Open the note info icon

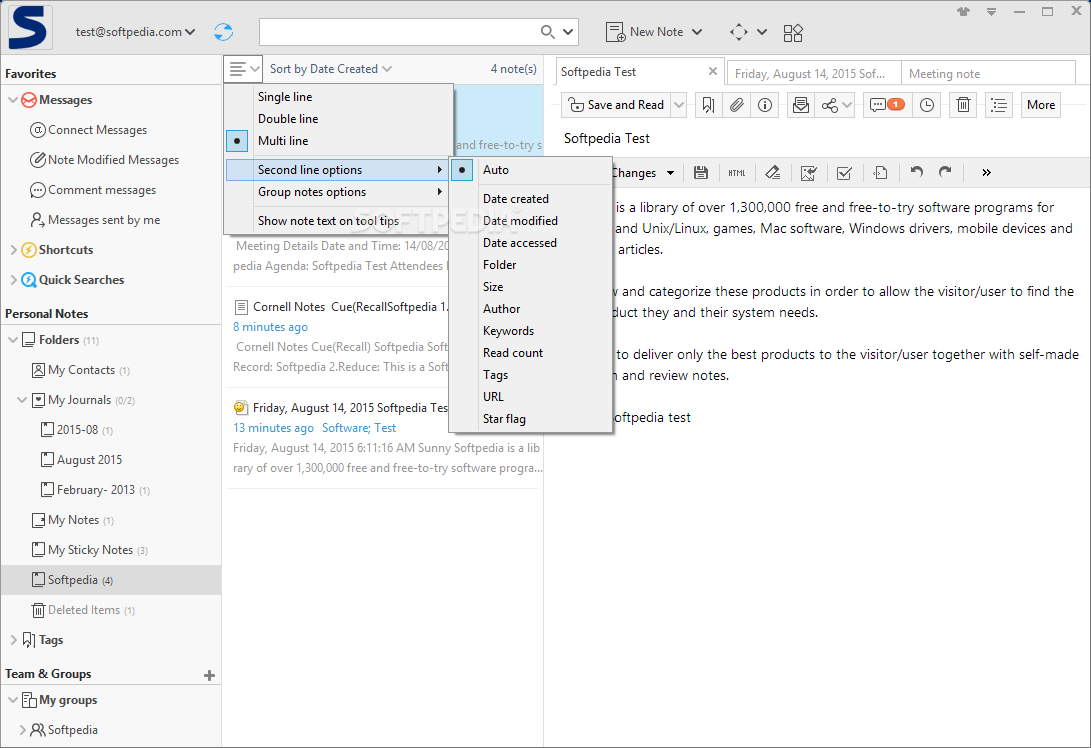pos(765,105)
